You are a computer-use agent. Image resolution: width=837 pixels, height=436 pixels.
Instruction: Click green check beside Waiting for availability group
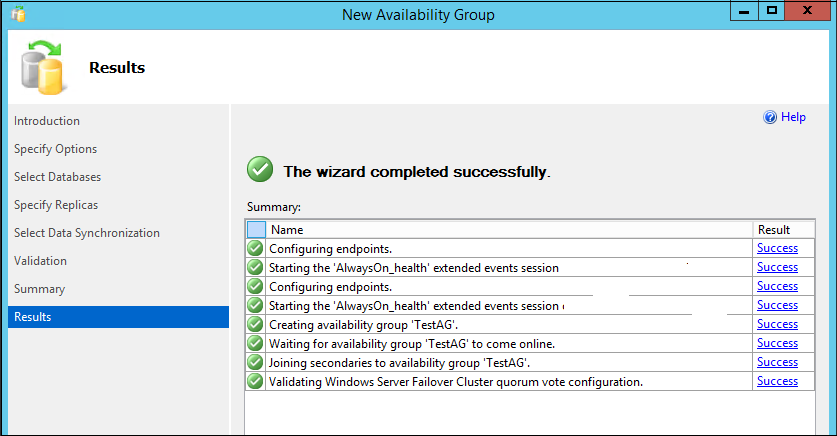[x=256, y=344]
